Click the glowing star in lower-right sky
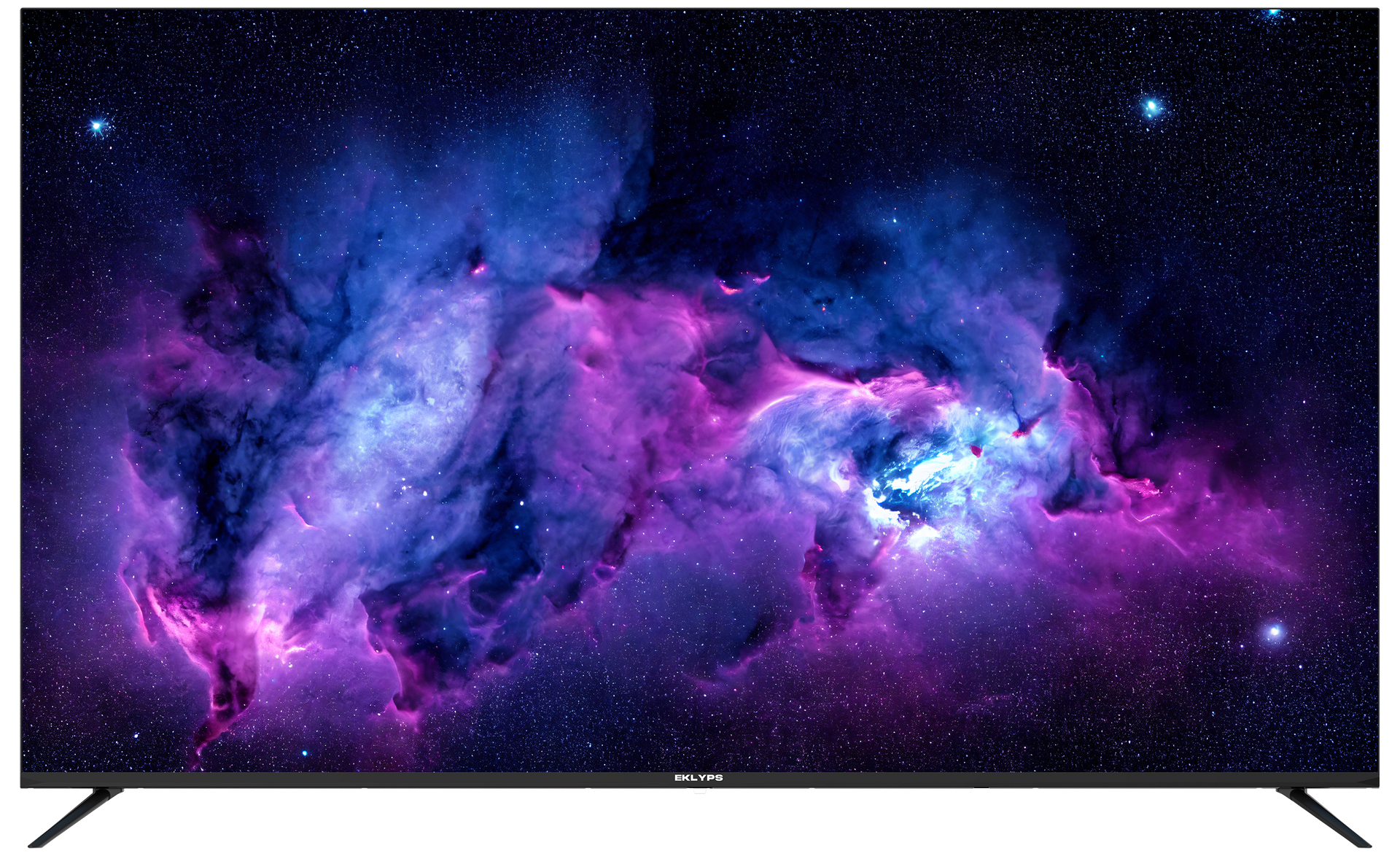The width and height of the screenshot is (1400, 856). [1275, 631]
